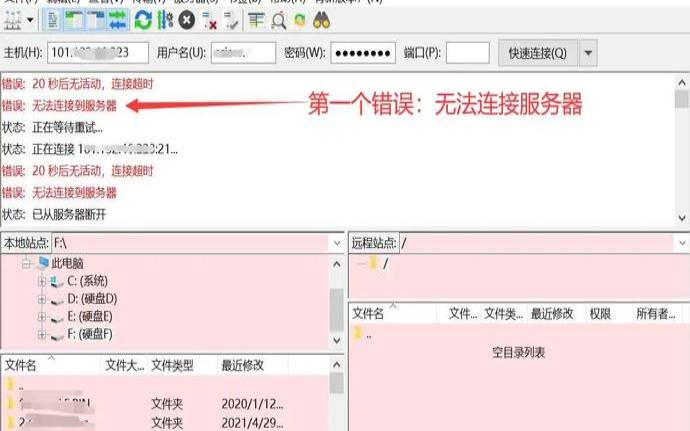690x431 pixels.
Task: Select the / root folder in the remote tree
Action: coord(385,264)
